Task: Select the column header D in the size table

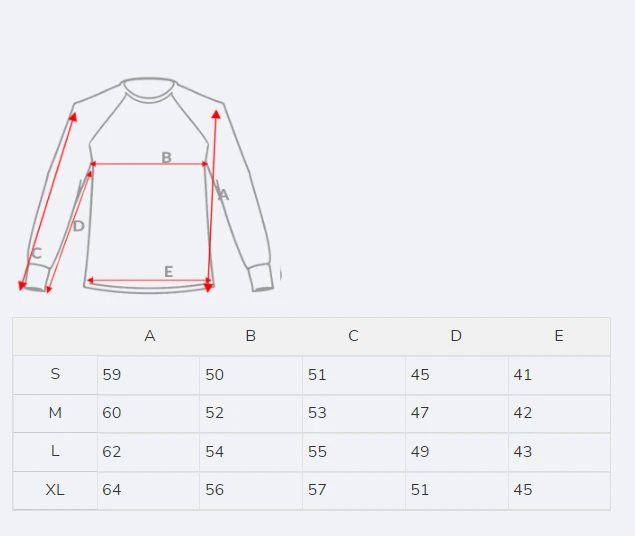Action: 456,336
